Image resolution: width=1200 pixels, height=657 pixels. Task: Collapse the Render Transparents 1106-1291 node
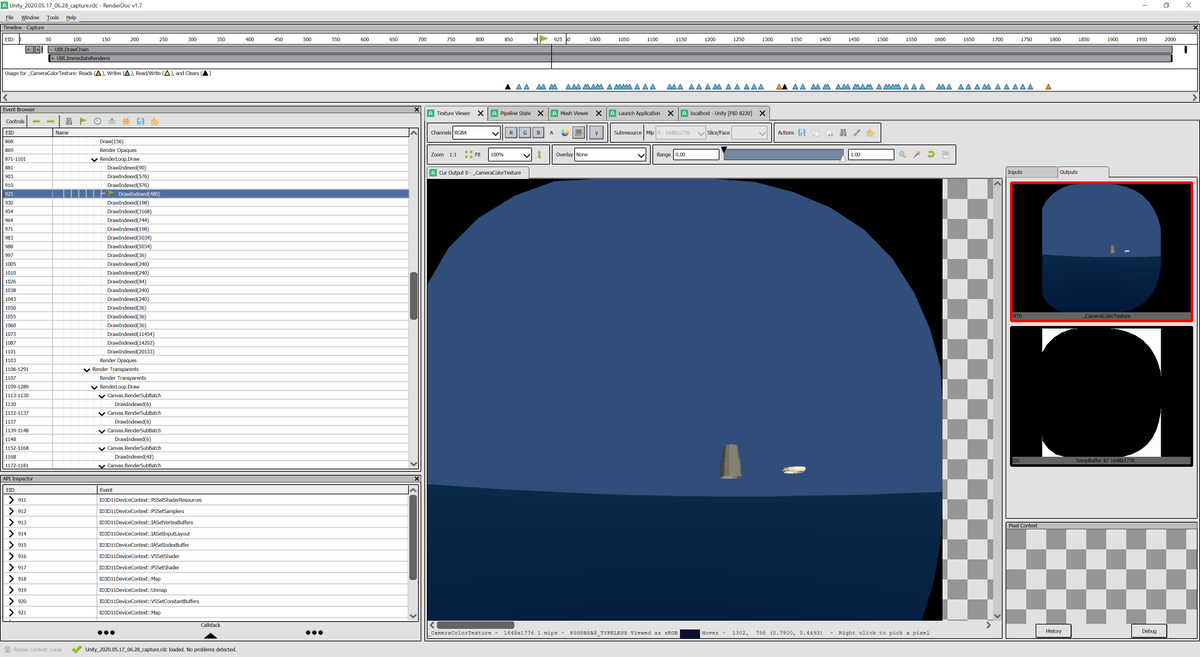pyautogui.click(x=86, y=369)
